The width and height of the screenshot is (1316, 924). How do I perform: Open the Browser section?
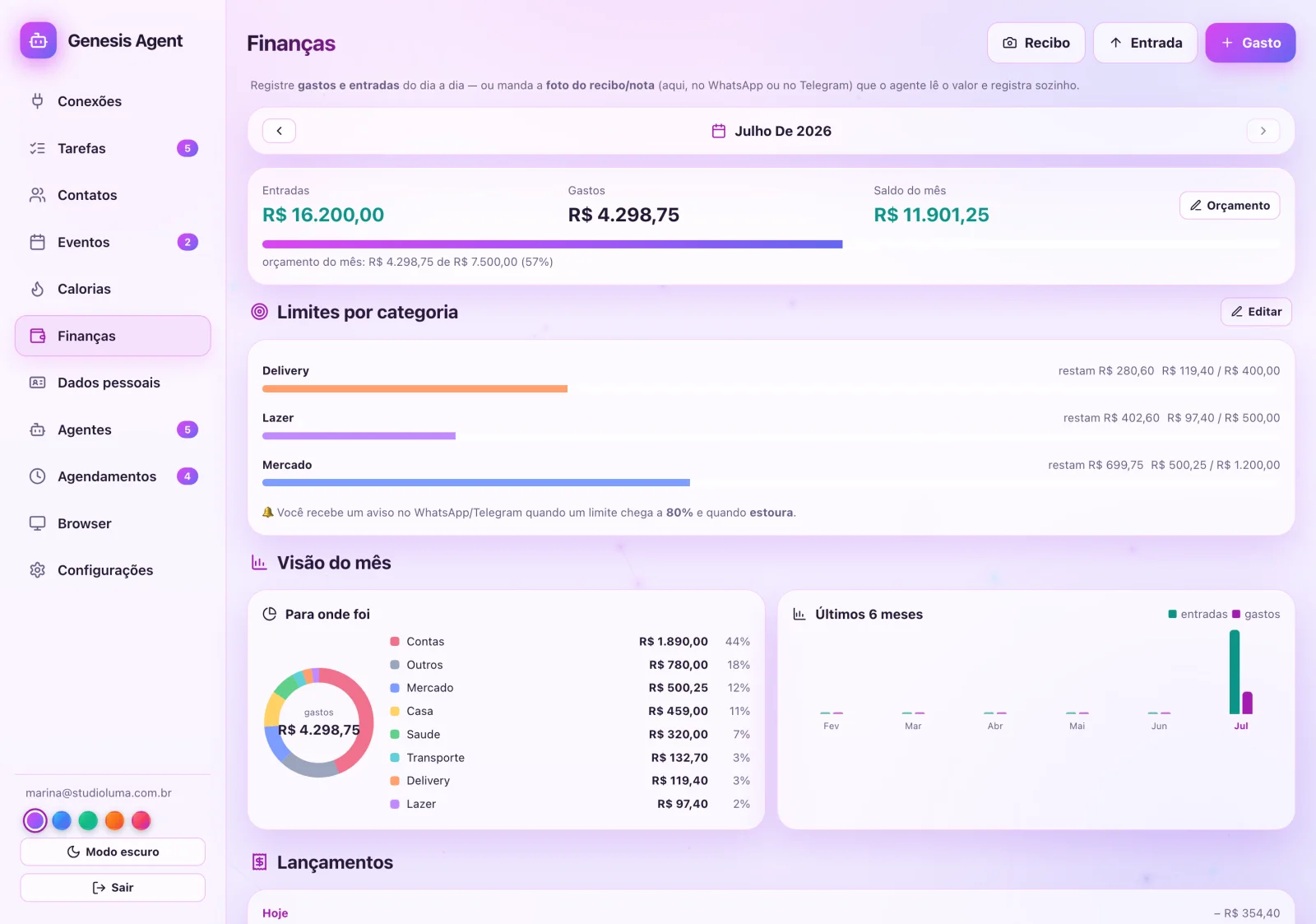tap(113, 523)
